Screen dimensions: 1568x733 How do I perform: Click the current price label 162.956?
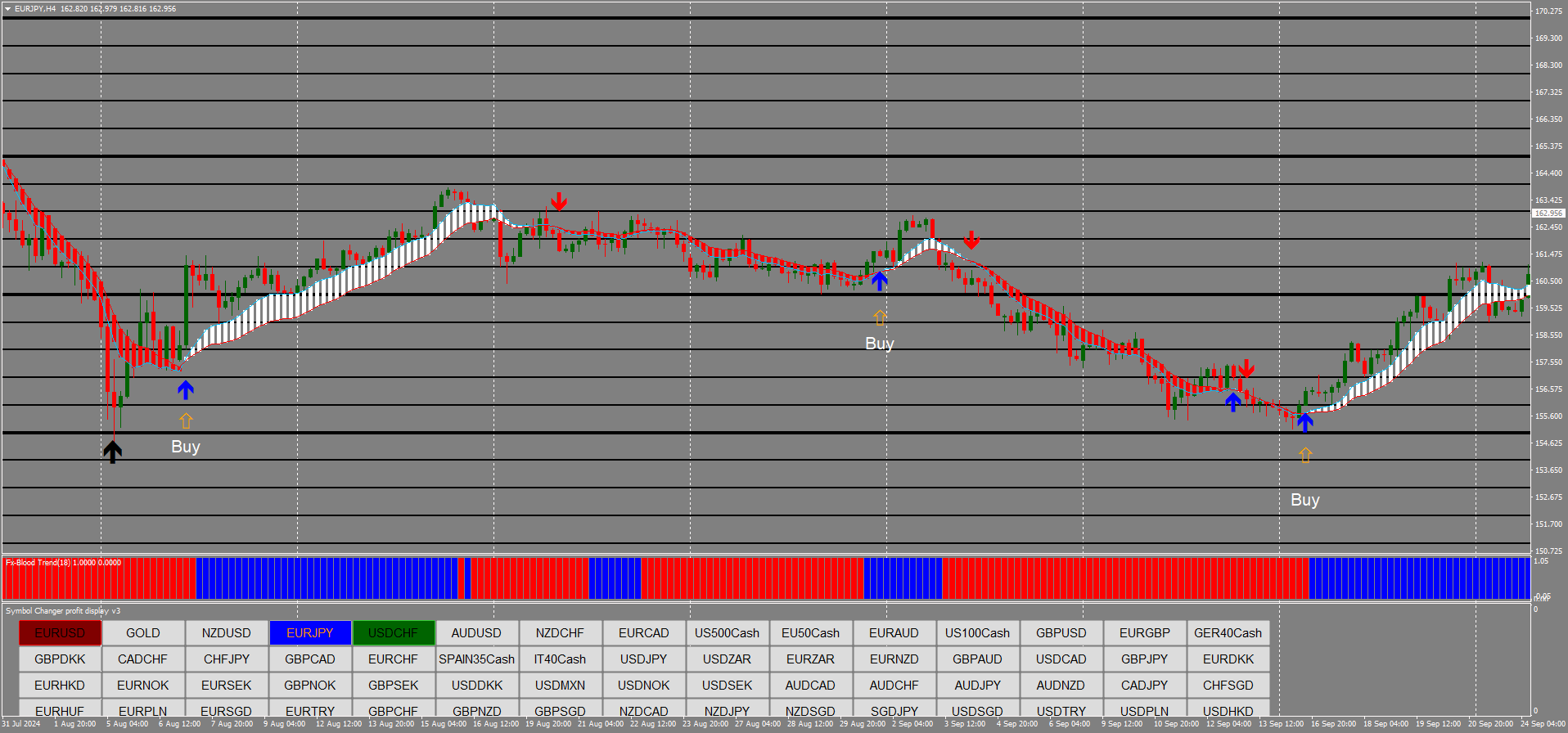pyautogui.click(x=1548, y=213)
